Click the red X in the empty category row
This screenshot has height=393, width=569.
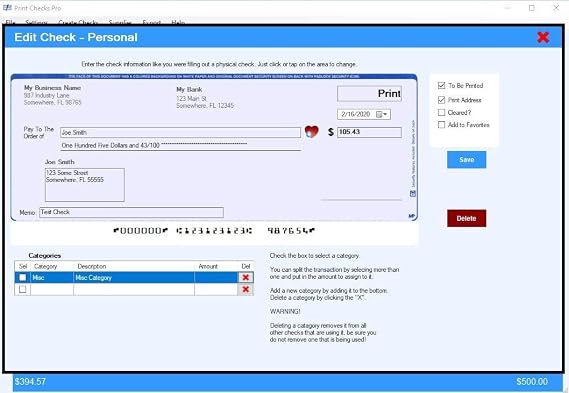click(246, 289)
